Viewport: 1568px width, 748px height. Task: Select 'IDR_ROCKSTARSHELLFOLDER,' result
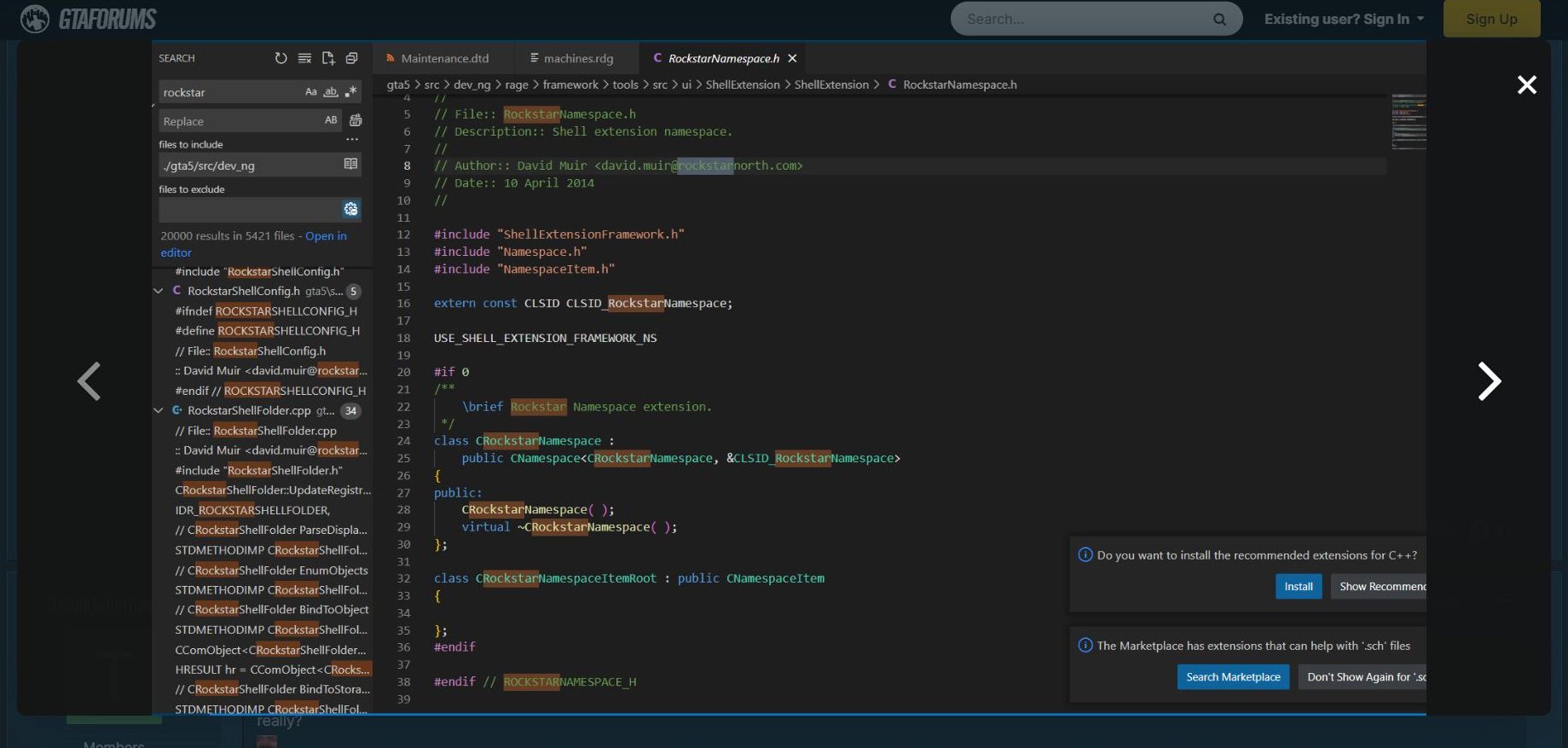click(252, 510)
